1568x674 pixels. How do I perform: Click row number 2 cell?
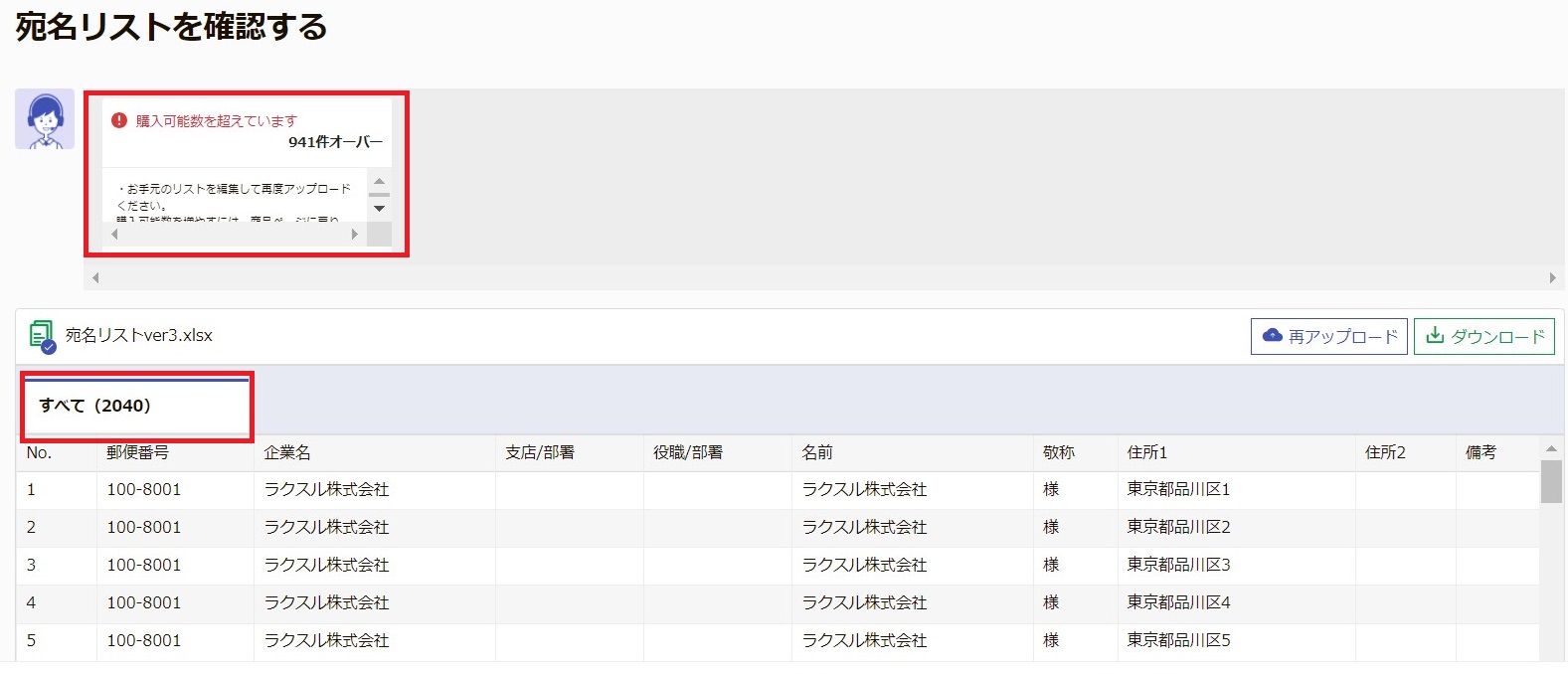click(56, 528)
